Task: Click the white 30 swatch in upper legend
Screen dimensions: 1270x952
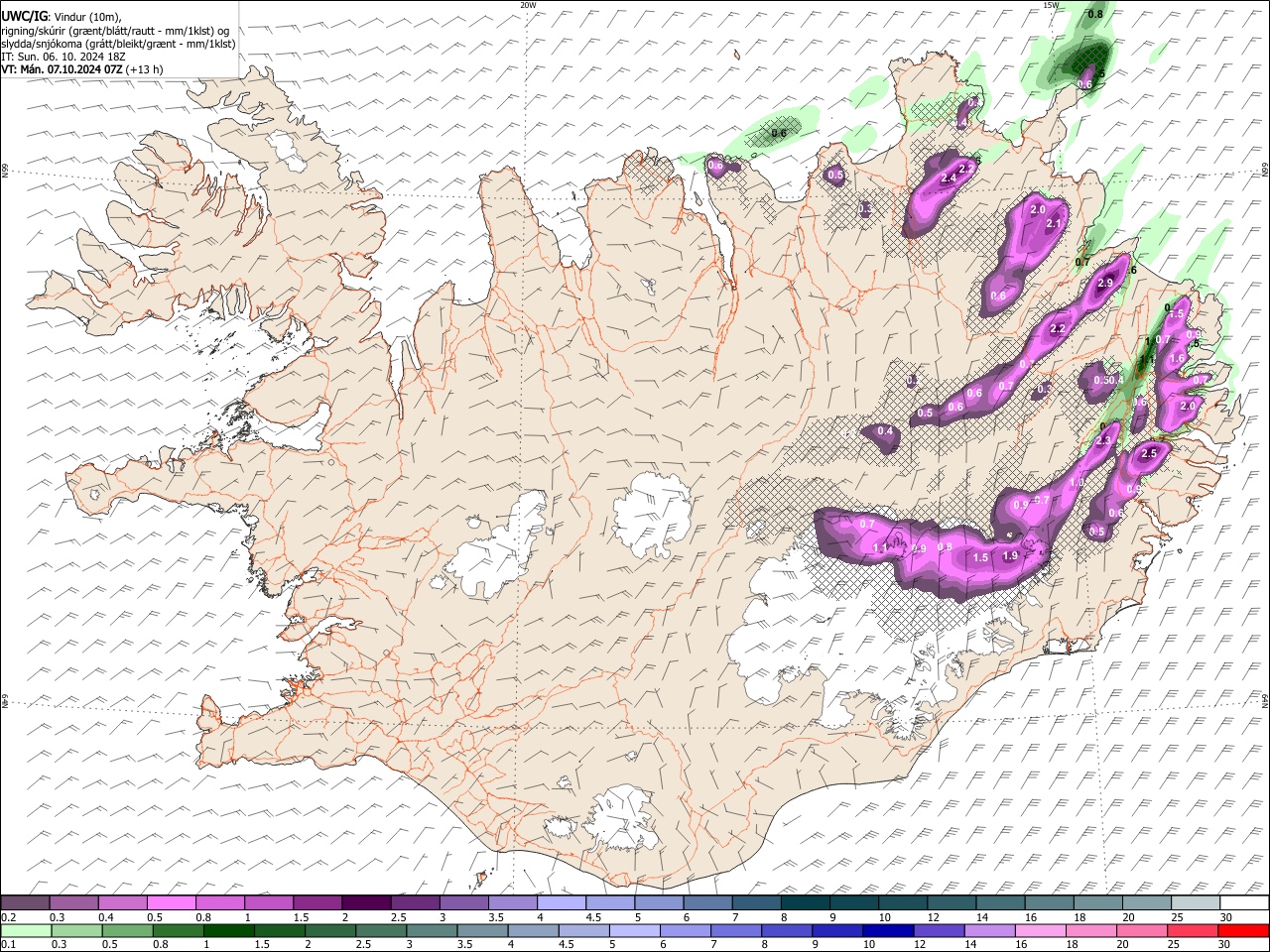Action: pos(1243,902)
